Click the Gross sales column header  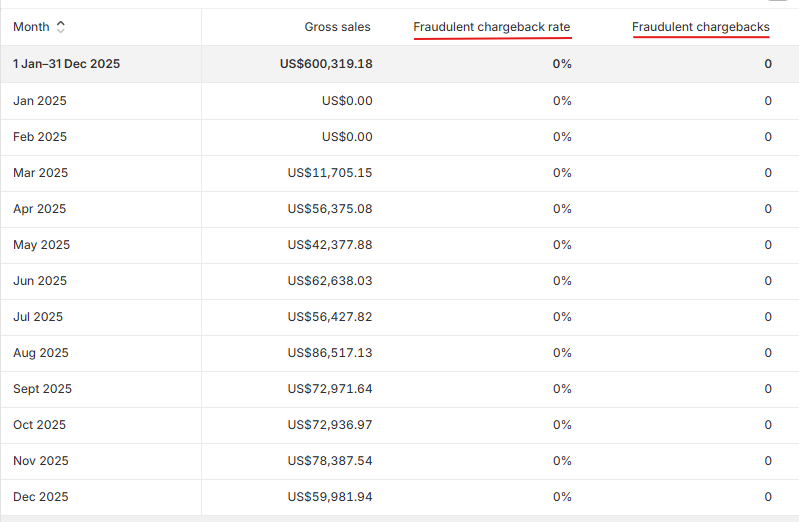pyautogui.click(x=337, y=27)
